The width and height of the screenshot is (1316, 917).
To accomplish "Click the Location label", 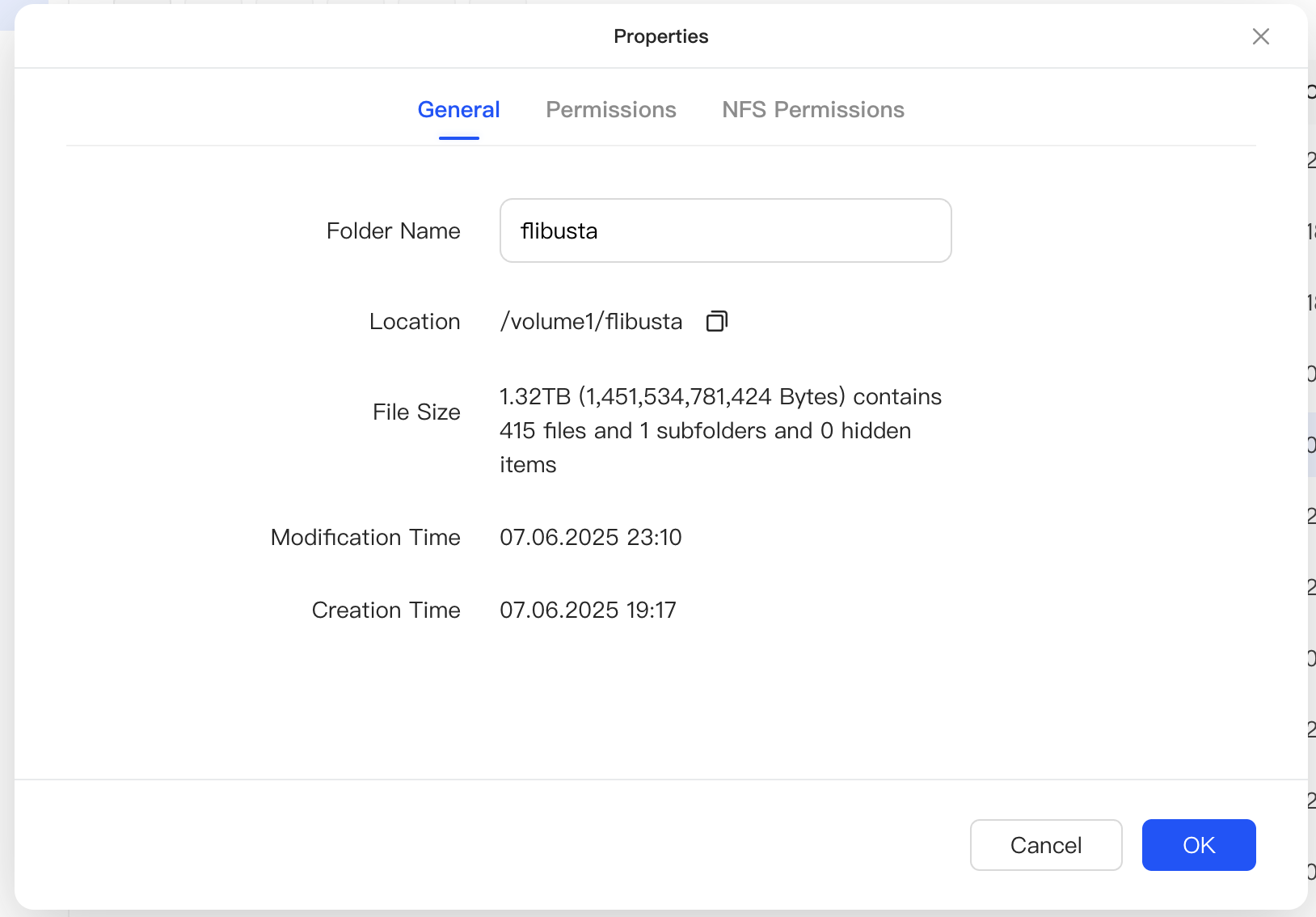I will (415, 322).
